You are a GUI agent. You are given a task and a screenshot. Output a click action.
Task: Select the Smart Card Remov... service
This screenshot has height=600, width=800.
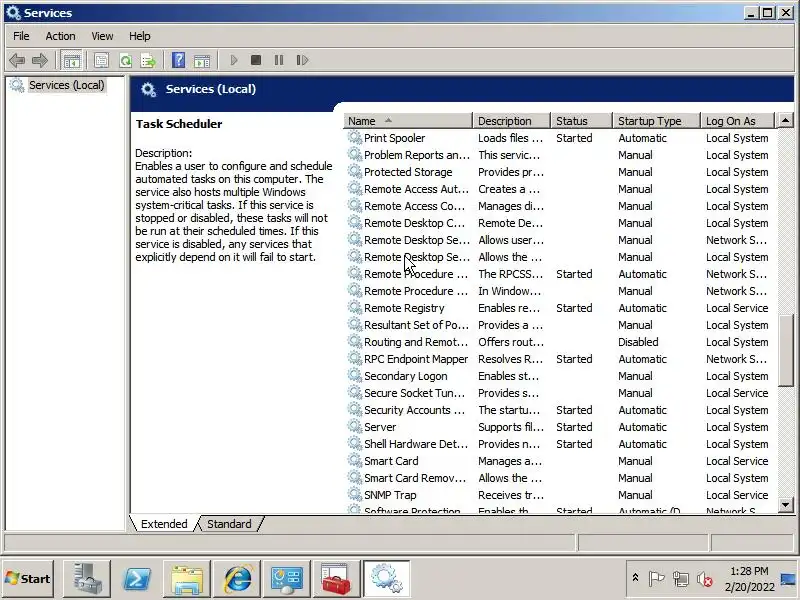pos(560,478)
